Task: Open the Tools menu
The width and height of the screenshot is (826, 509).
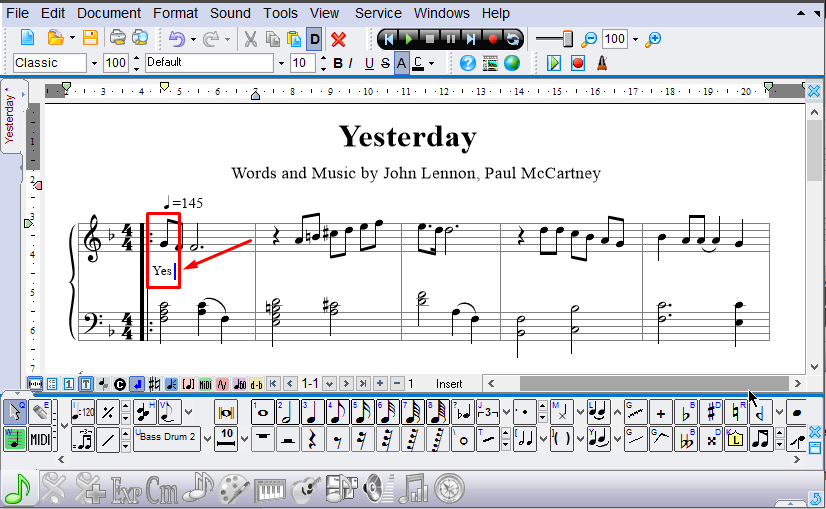Action: tap(281, 13)
